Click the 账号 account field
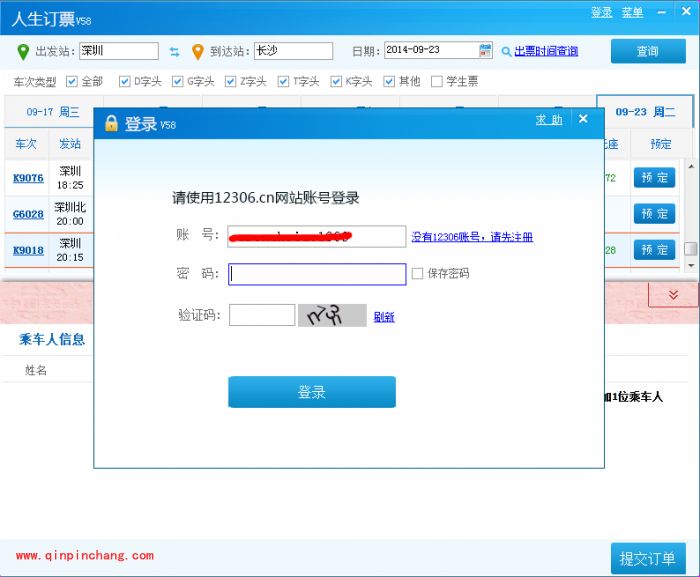 point(317,236)
